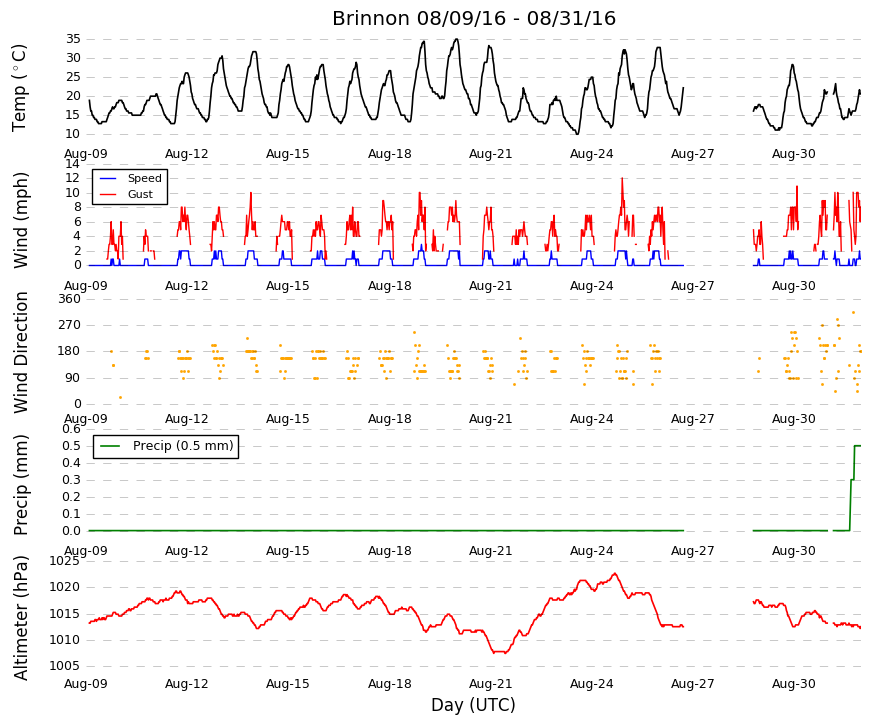Click the green Precip legend line

[111, 446]
